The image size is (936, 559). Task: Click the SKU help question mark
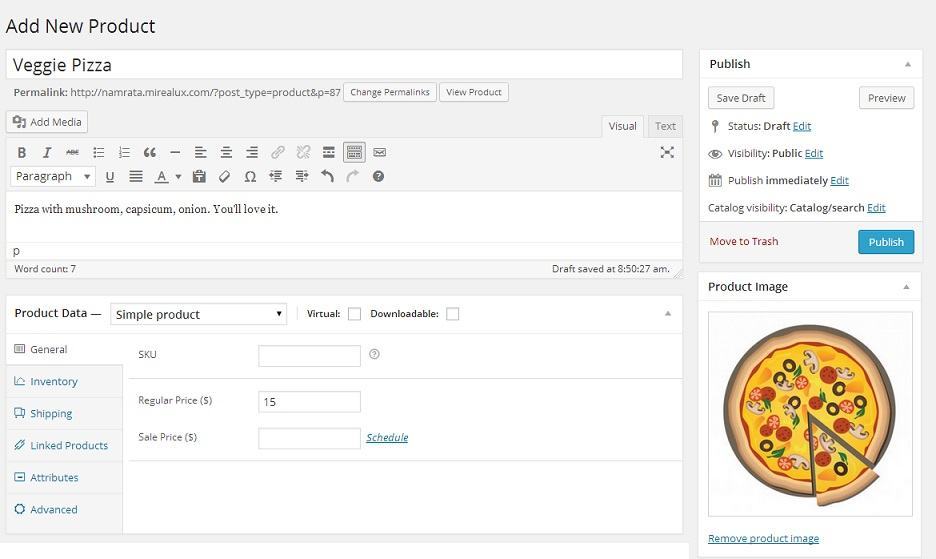pyautogui.click(x=374, y=354)
